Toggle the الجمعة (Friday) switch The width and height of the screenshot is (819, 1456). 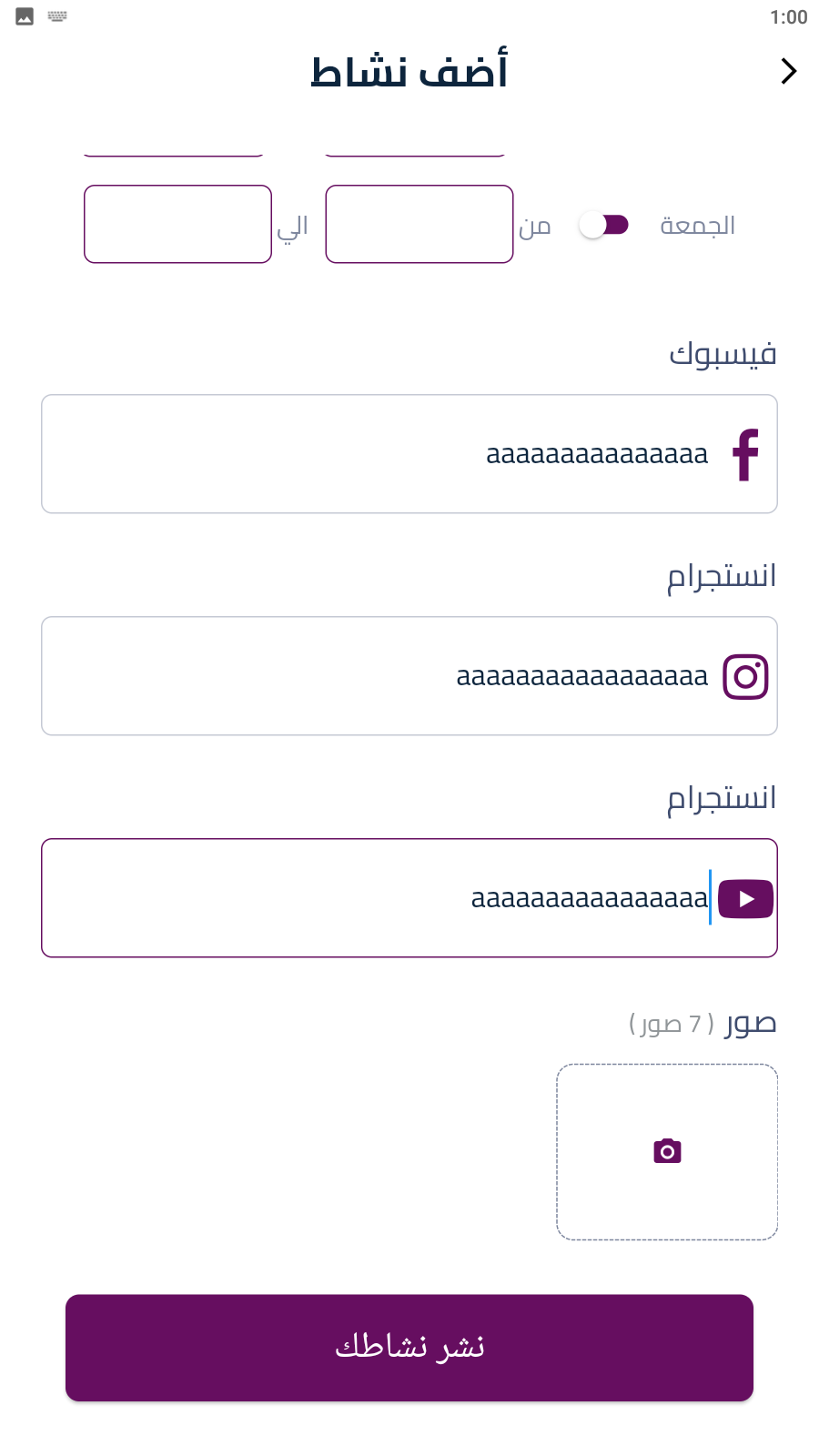(604, 225)
